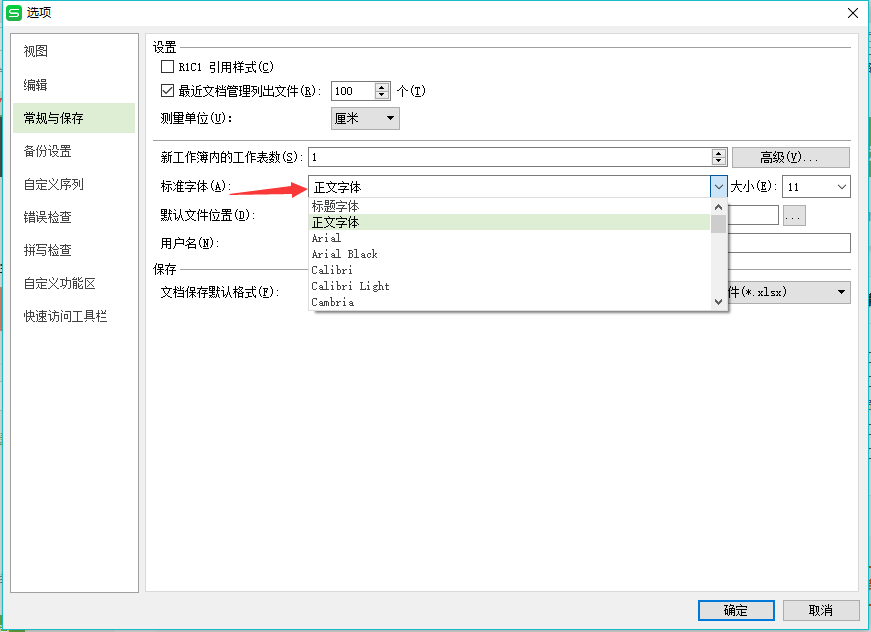This screenshot has width=871, height=632.
Task: Switch to the 编辑 category
Action: [x=74, y=85]
